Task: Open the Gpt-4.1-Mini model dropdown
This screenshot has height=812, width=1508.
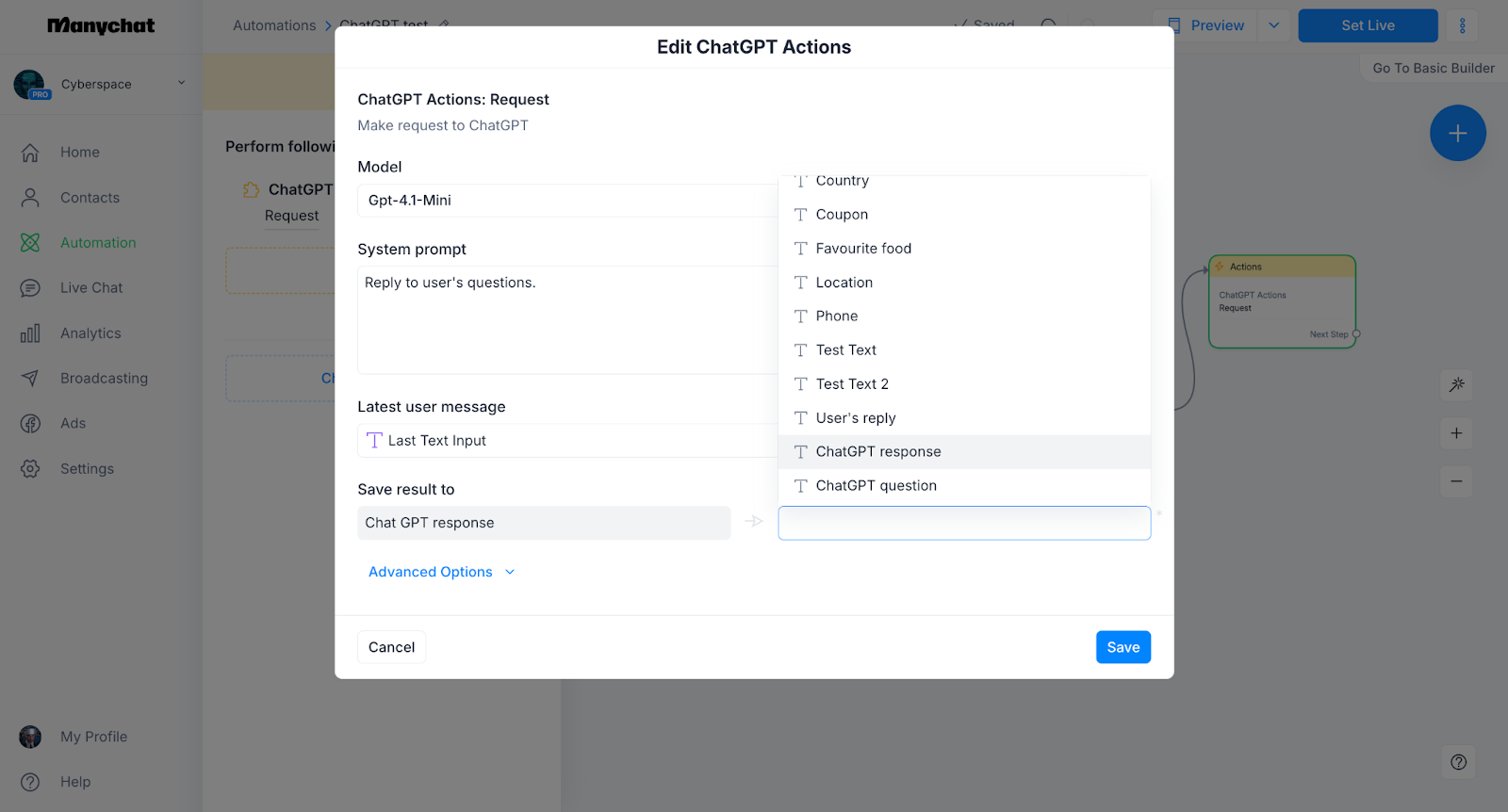Action: pos(567,201)
